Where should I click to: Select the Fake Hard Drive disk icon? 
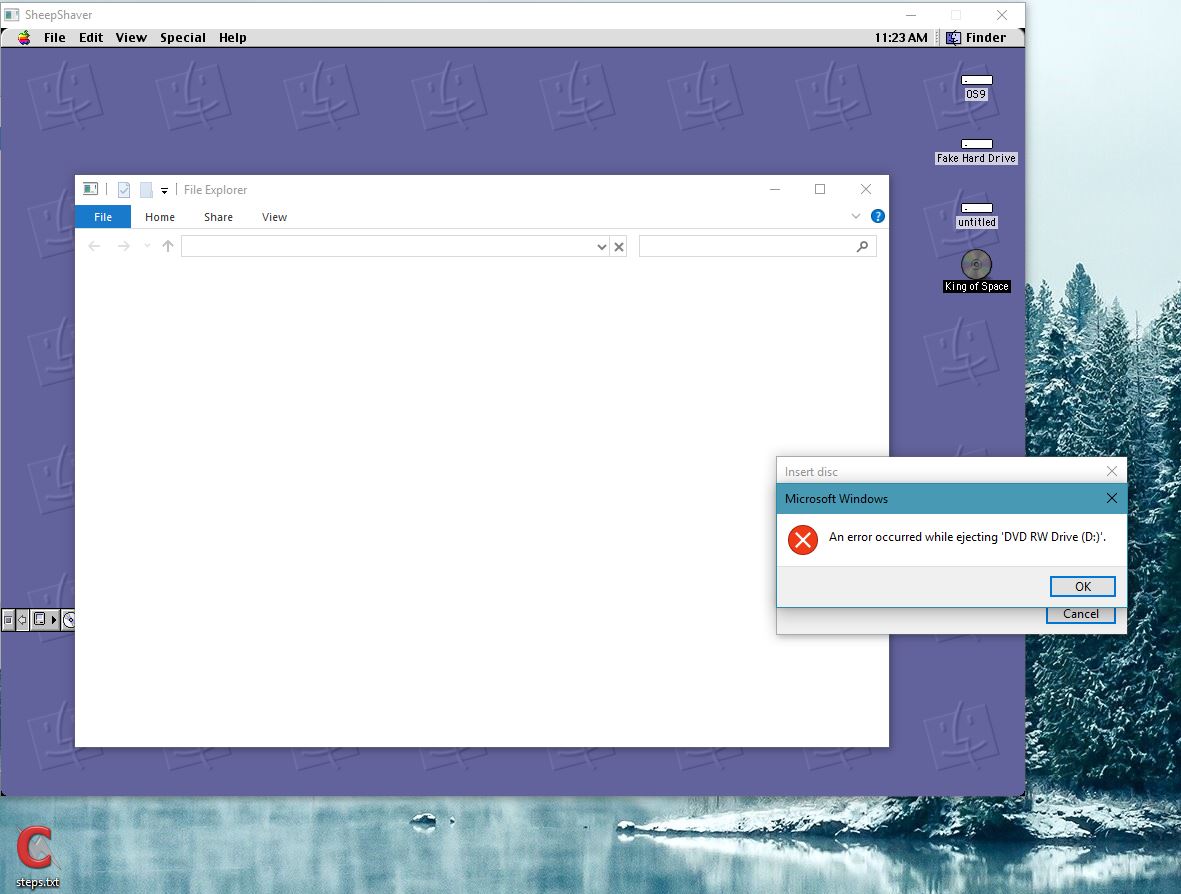976,151
